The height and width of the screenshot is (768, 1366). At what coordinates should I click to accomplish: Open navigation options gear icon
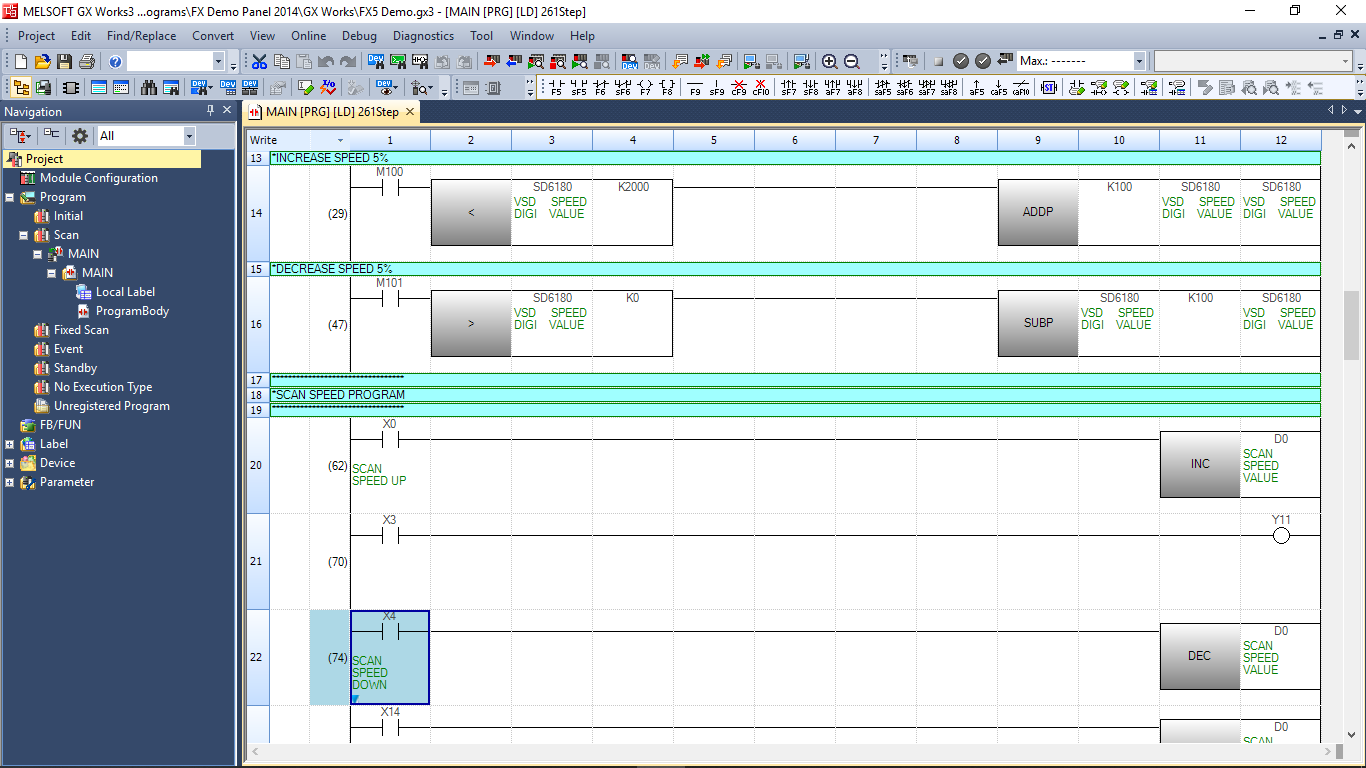tap(80, 135)
